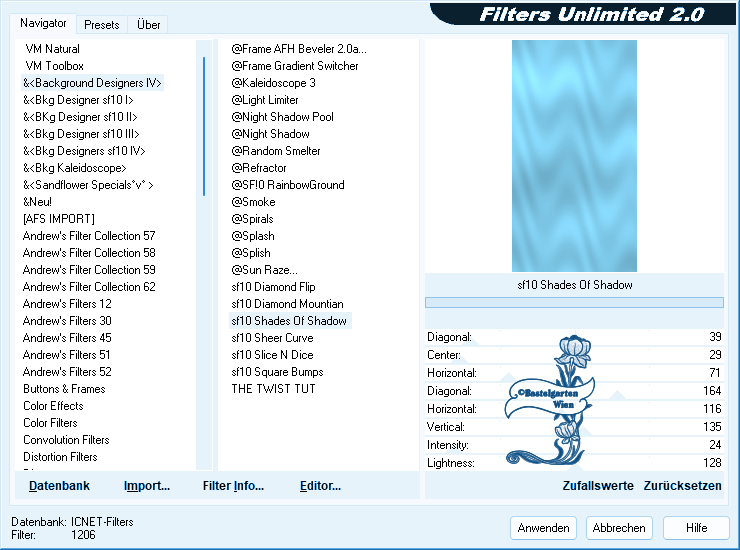Adjust the Center slider showing 29

(x=574, y=355)
